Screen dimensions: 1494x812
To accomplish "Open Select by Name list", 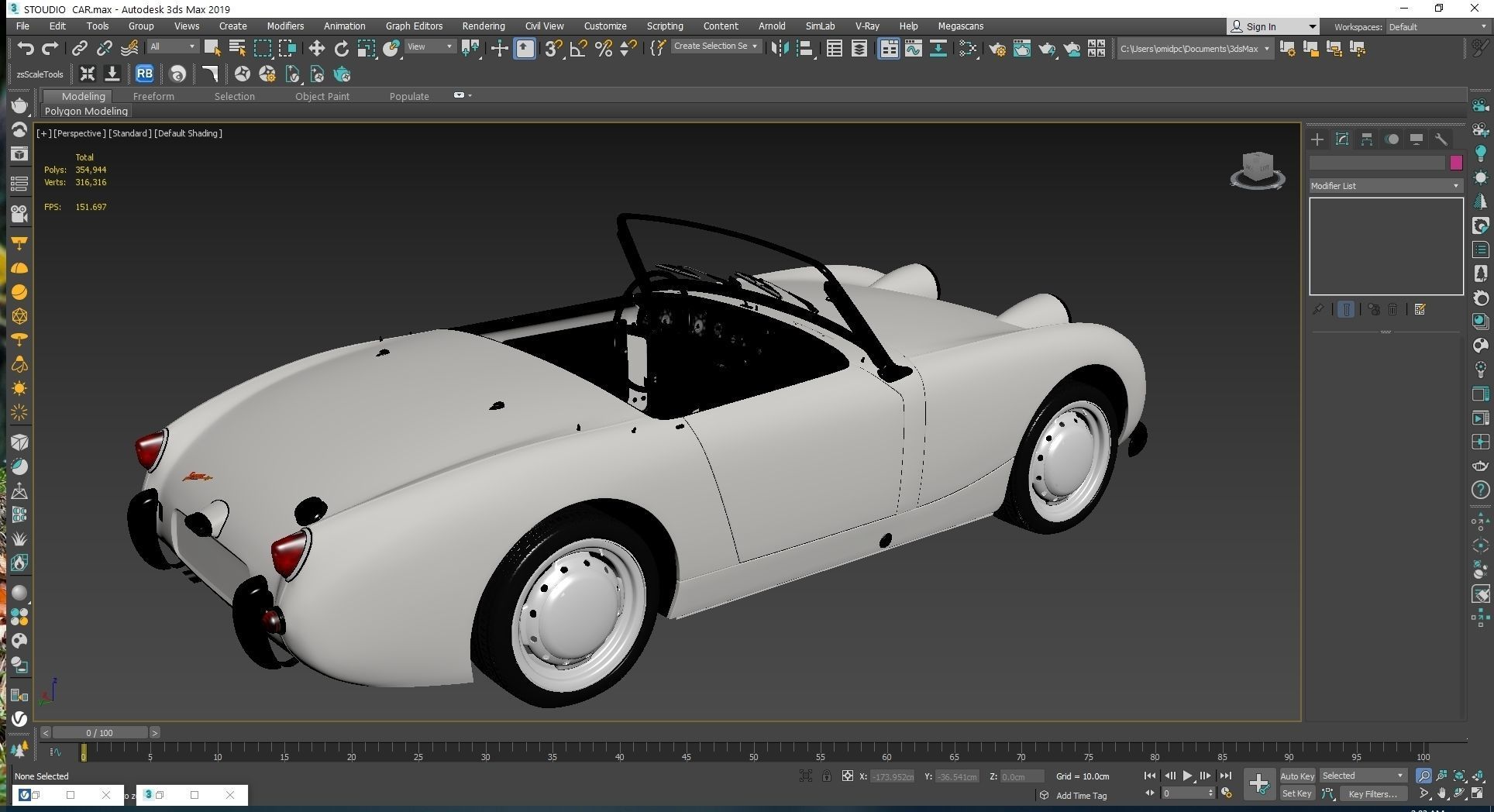I will 237,49.
